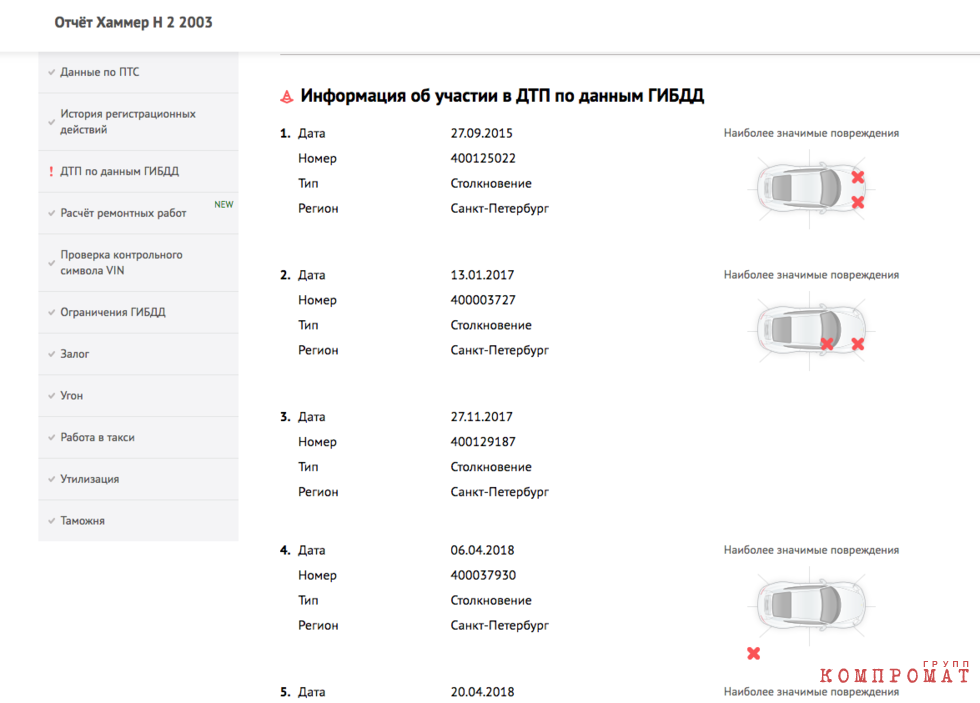The image size is (980, 703).
Task: Click the report title Отчёт Хаммер H 2 2003
Action: pos(133,22)
